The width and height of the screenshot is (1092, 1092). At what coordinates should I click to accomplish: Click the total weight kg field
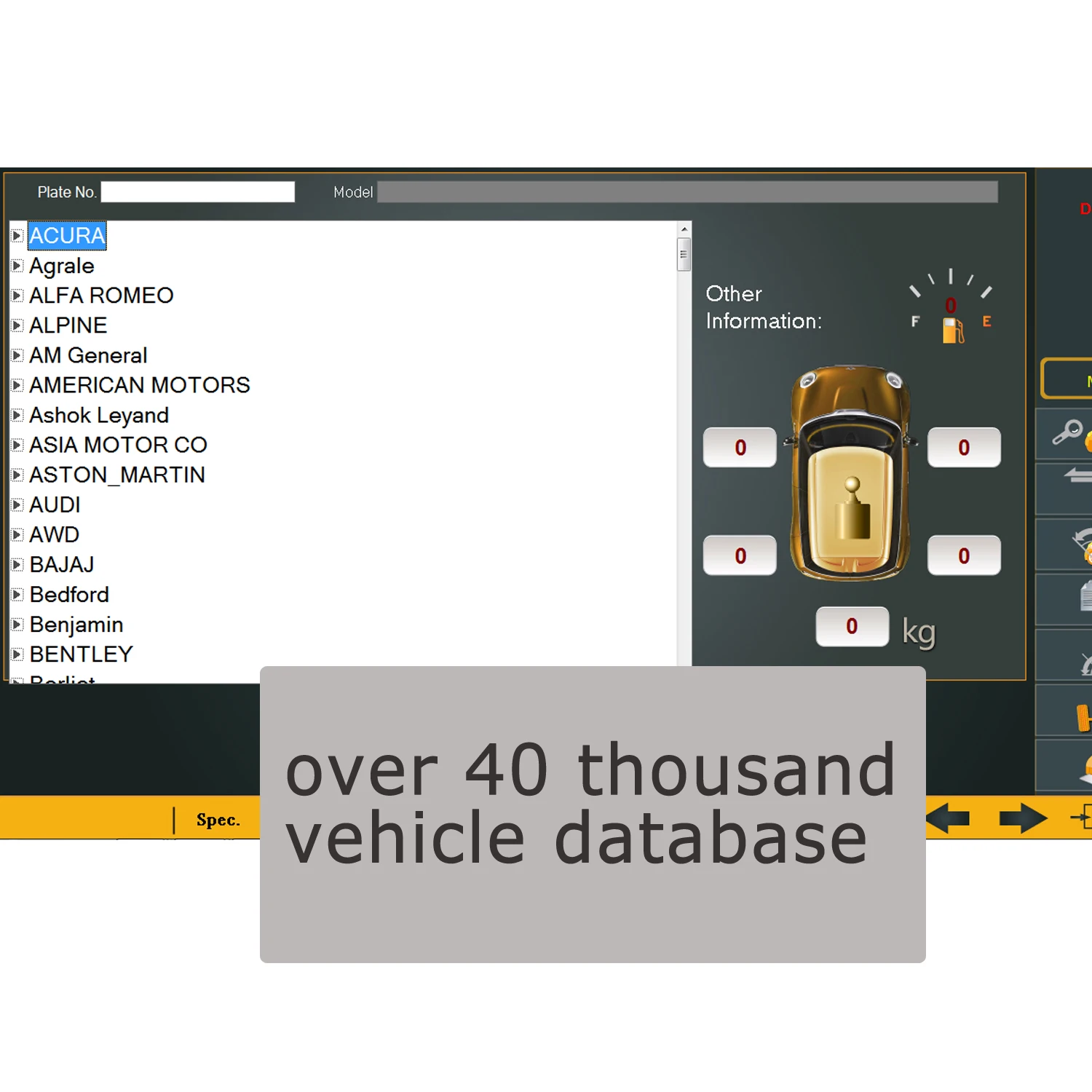[x=852, y=626]
